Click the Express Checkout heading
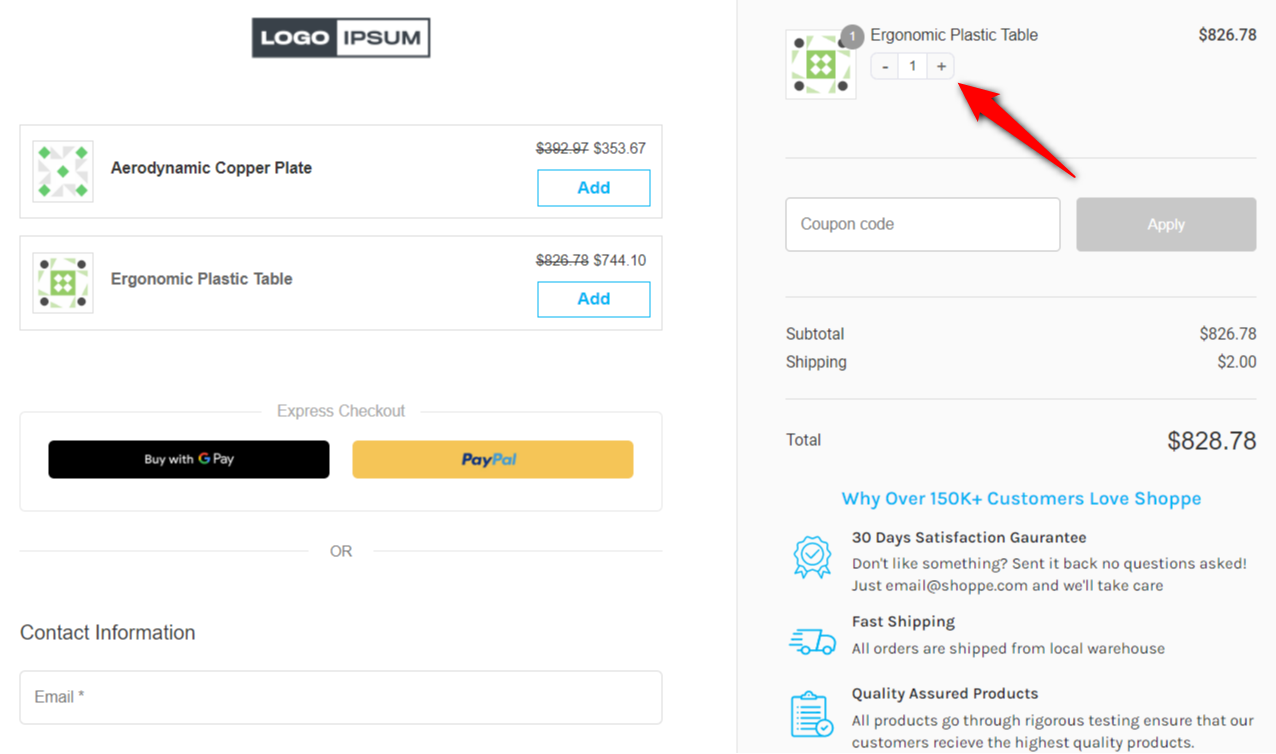The width and height of the screenshot is (1276, 754). click(x=341, y=411)
